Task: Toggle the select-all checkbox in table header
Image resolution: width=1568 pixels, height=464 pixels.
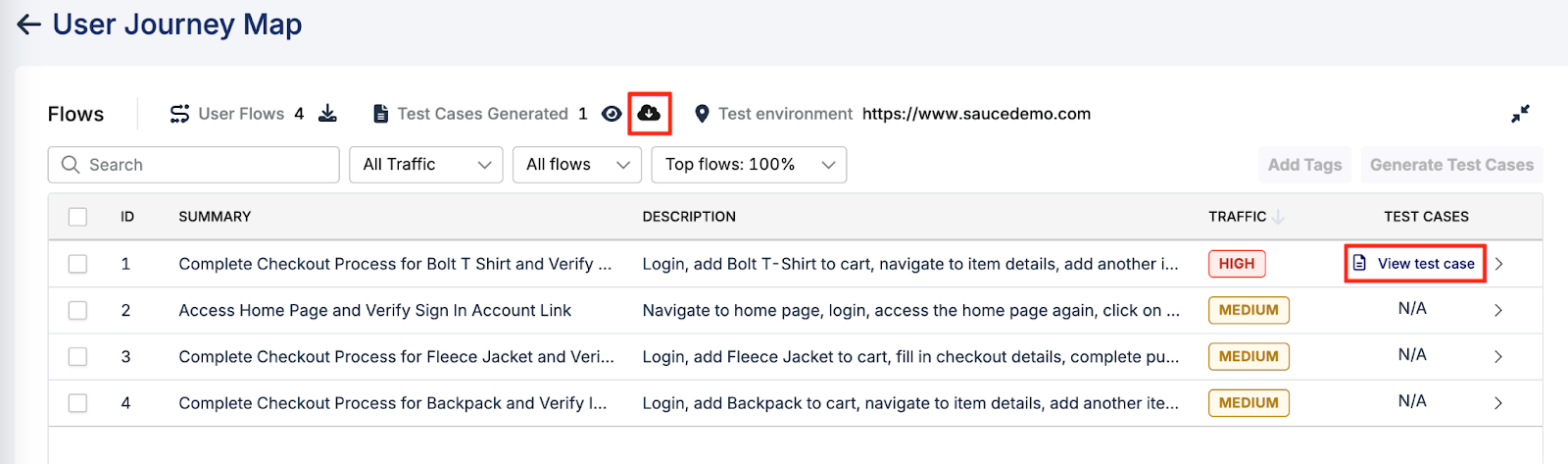Action: coord(78,217)
